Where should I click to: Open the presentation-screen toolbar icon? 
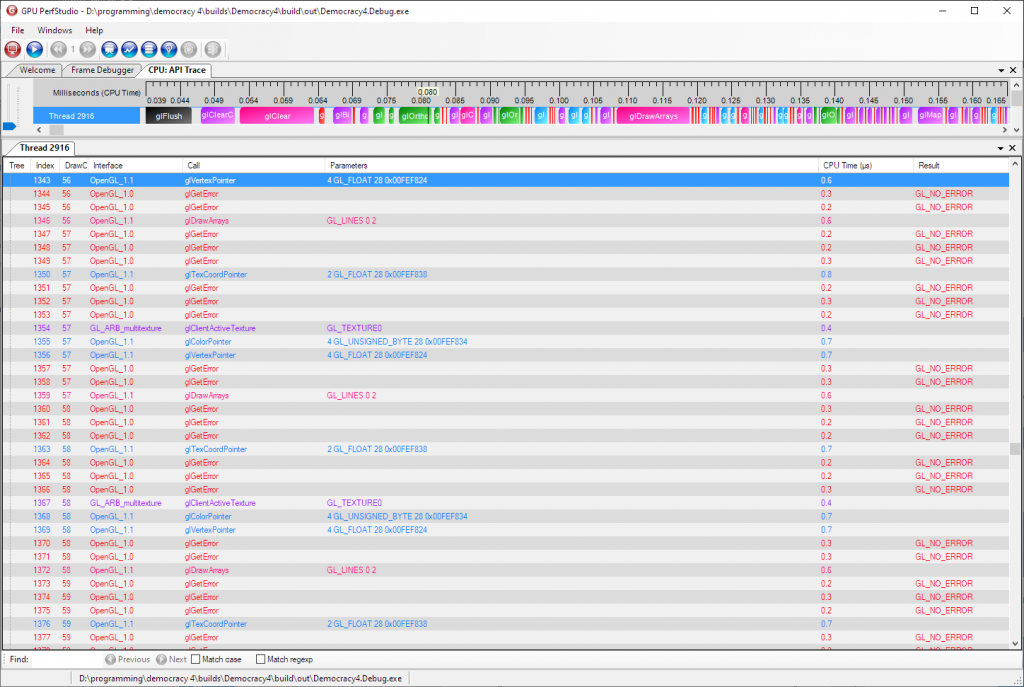(109, 49)
